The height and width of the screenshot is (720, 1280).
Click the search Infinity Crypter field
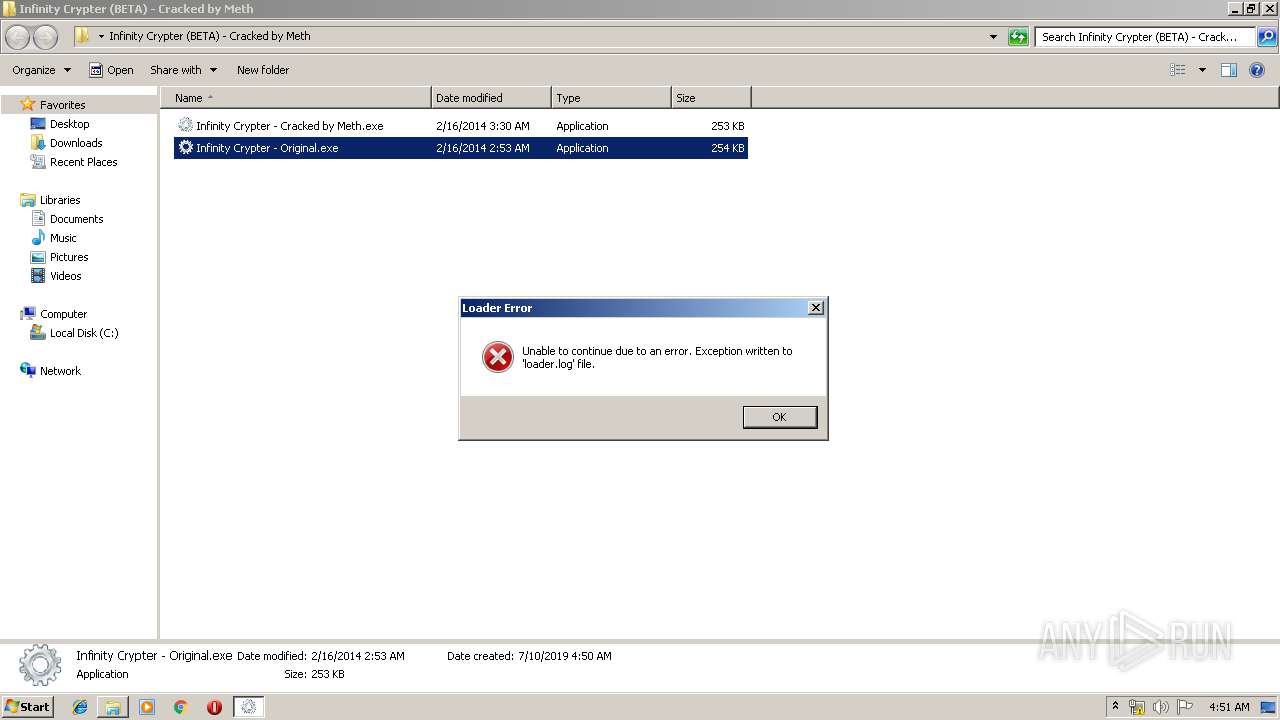(1144, 37)
